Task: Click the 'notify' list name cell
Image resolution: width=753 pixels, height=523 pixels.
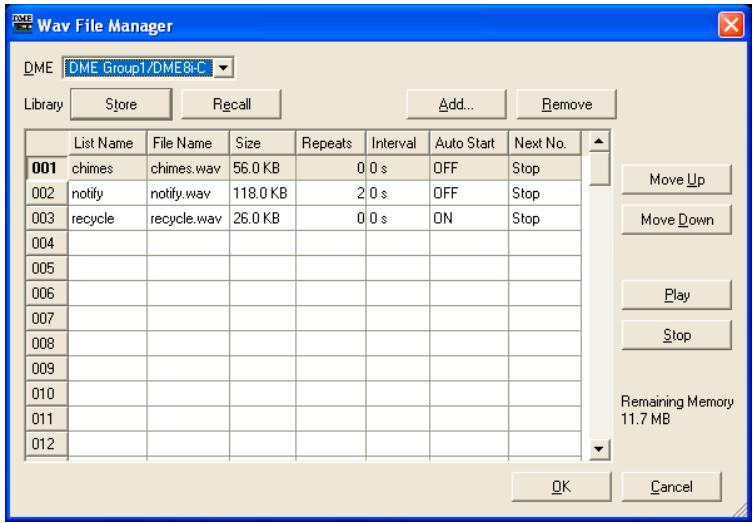Action: [107, 194]
